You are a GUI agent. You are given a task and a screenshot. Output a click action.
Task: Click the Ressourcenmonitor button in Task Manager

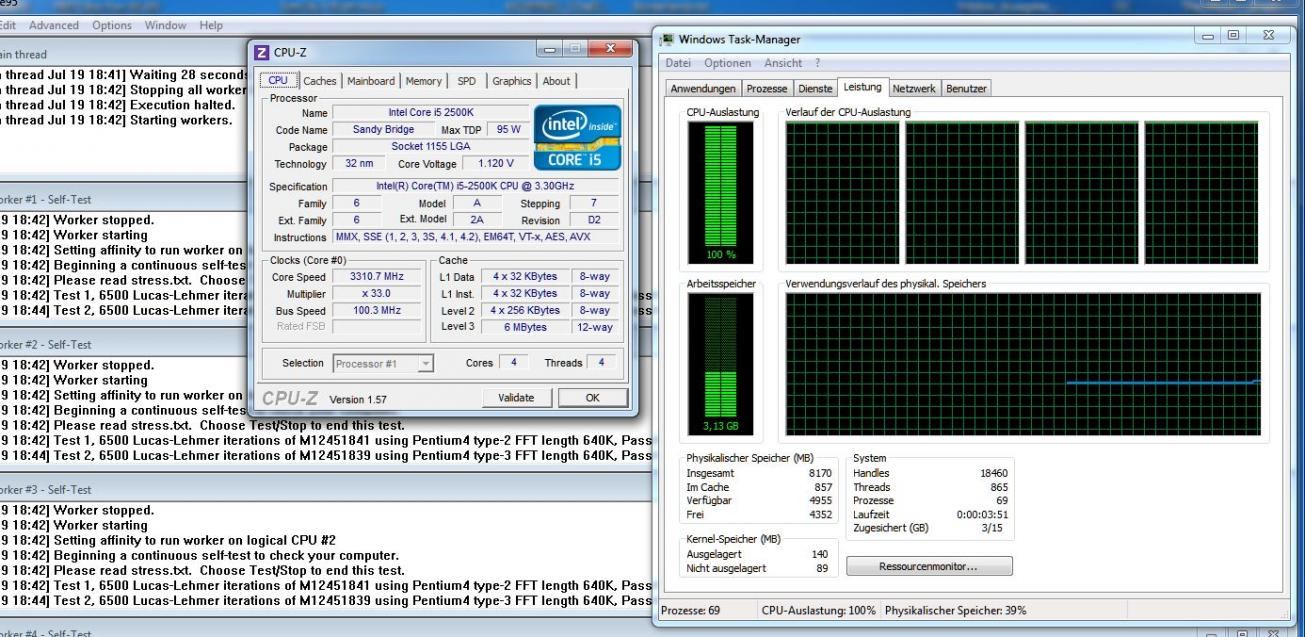929,566
